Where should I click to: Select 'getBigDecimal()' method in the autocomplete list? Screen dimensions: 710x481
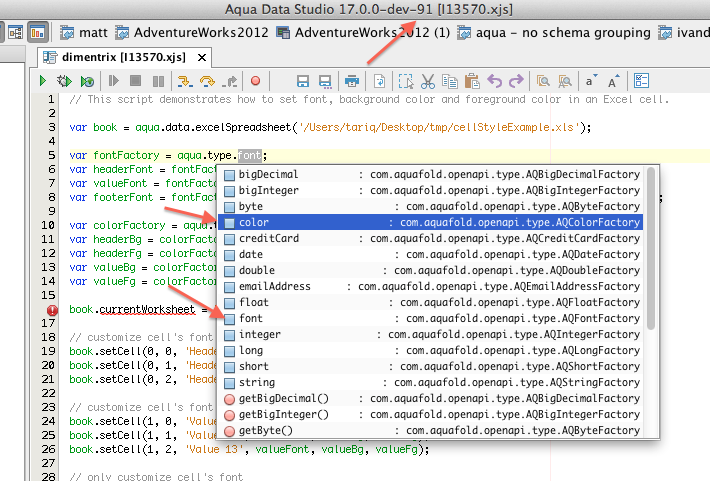tap(430, 399)
